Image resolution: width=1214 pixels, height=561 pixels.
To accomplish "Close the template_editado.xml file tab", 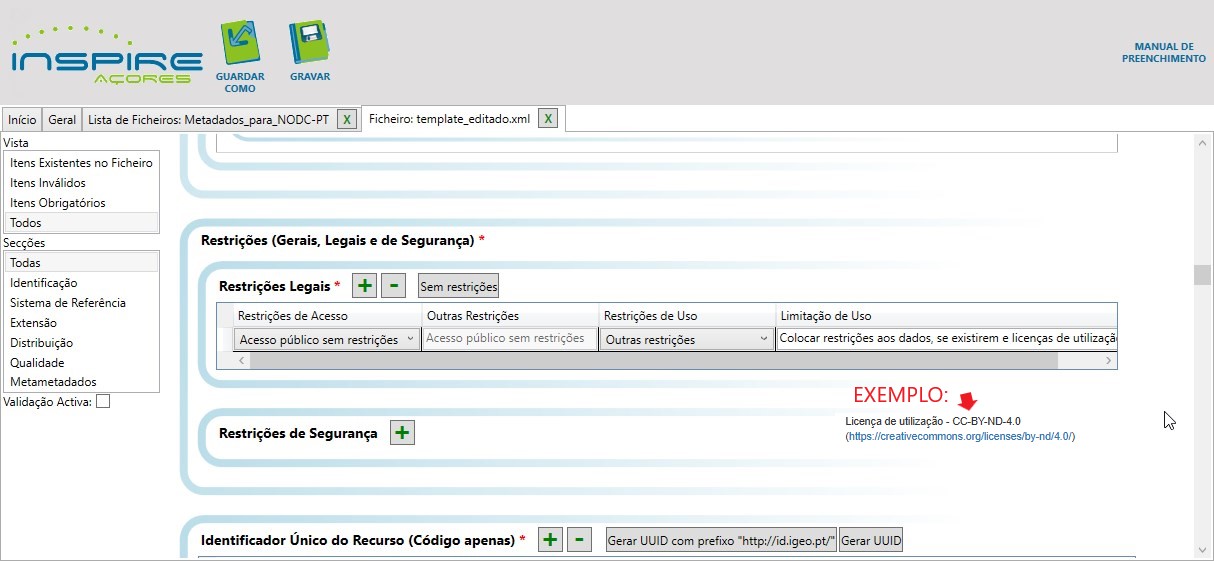I will pyautogui.click(x=547, y=119).
